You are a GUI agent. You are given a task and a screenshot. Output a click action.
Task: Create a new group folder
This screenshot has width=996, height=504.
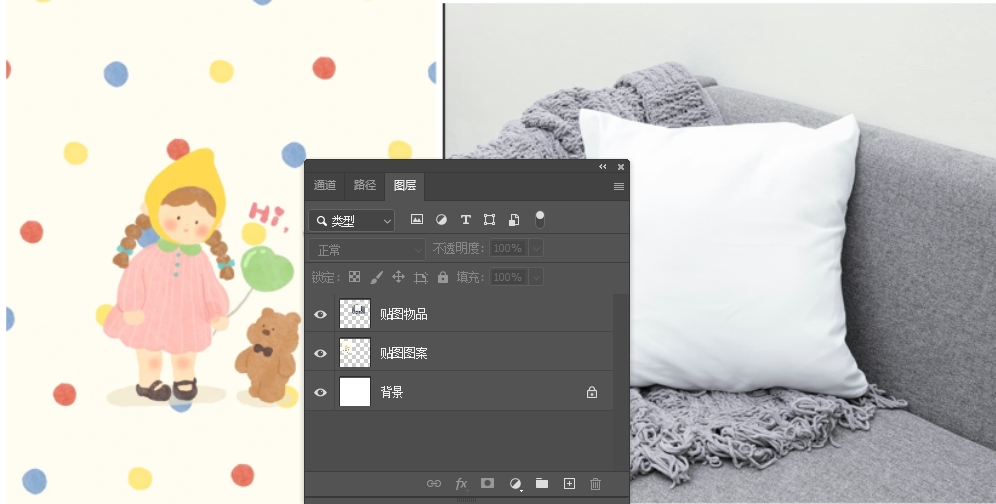(542, 484)
